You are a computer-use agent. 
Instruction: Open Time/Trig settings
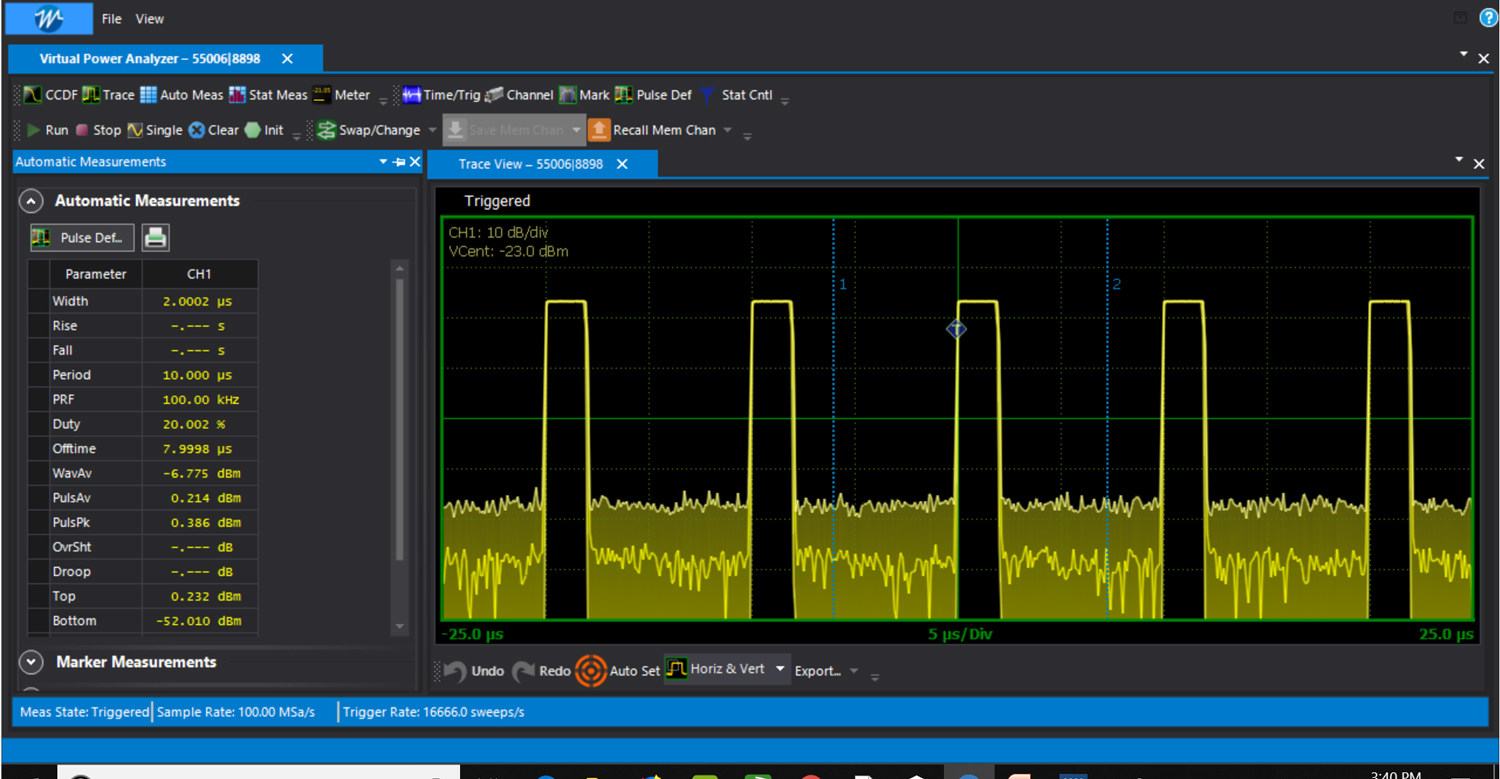(442, 95)
